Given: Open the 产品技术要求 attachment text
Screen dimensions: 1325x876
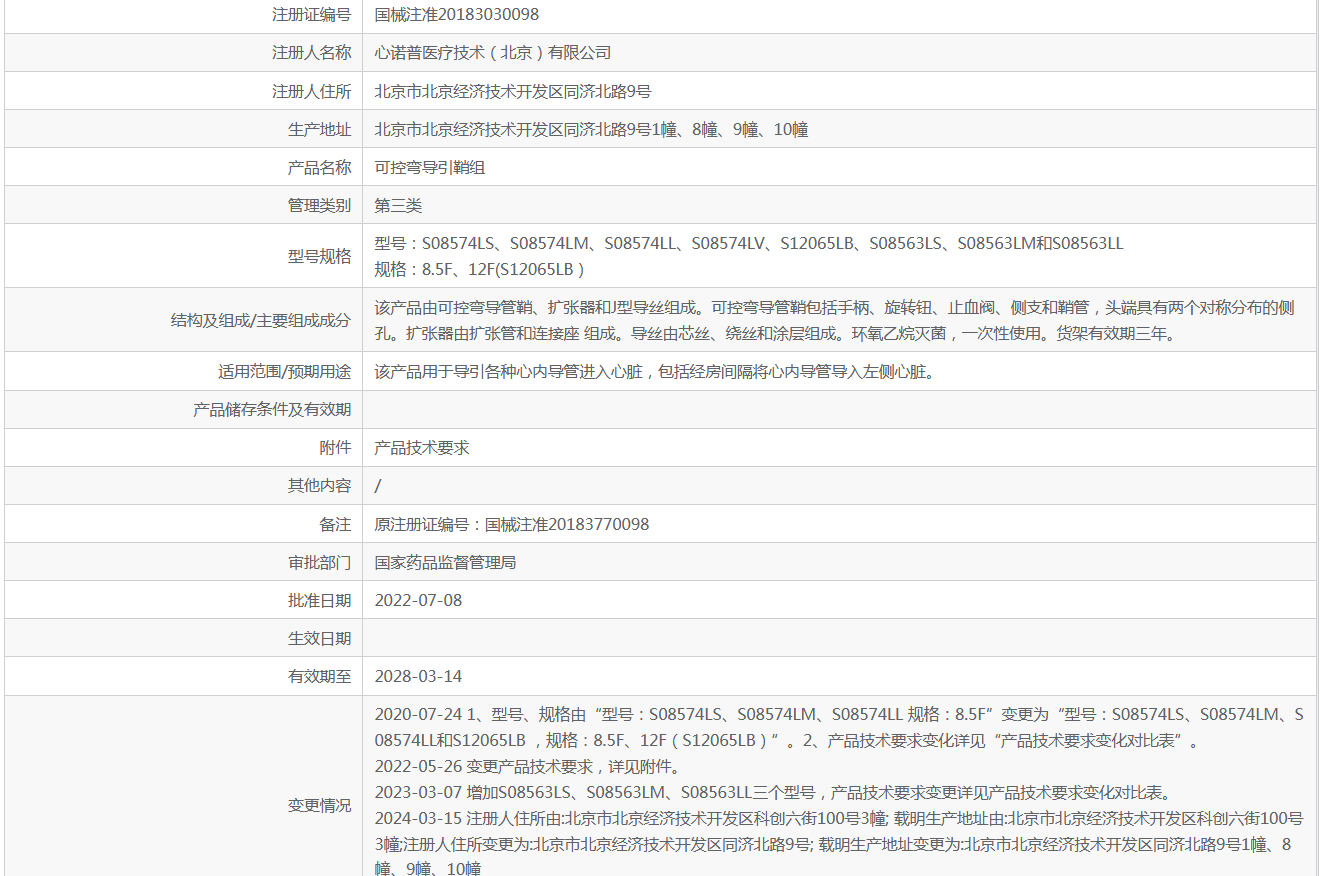Looking at the screenshot, I should tap(421, 448).
